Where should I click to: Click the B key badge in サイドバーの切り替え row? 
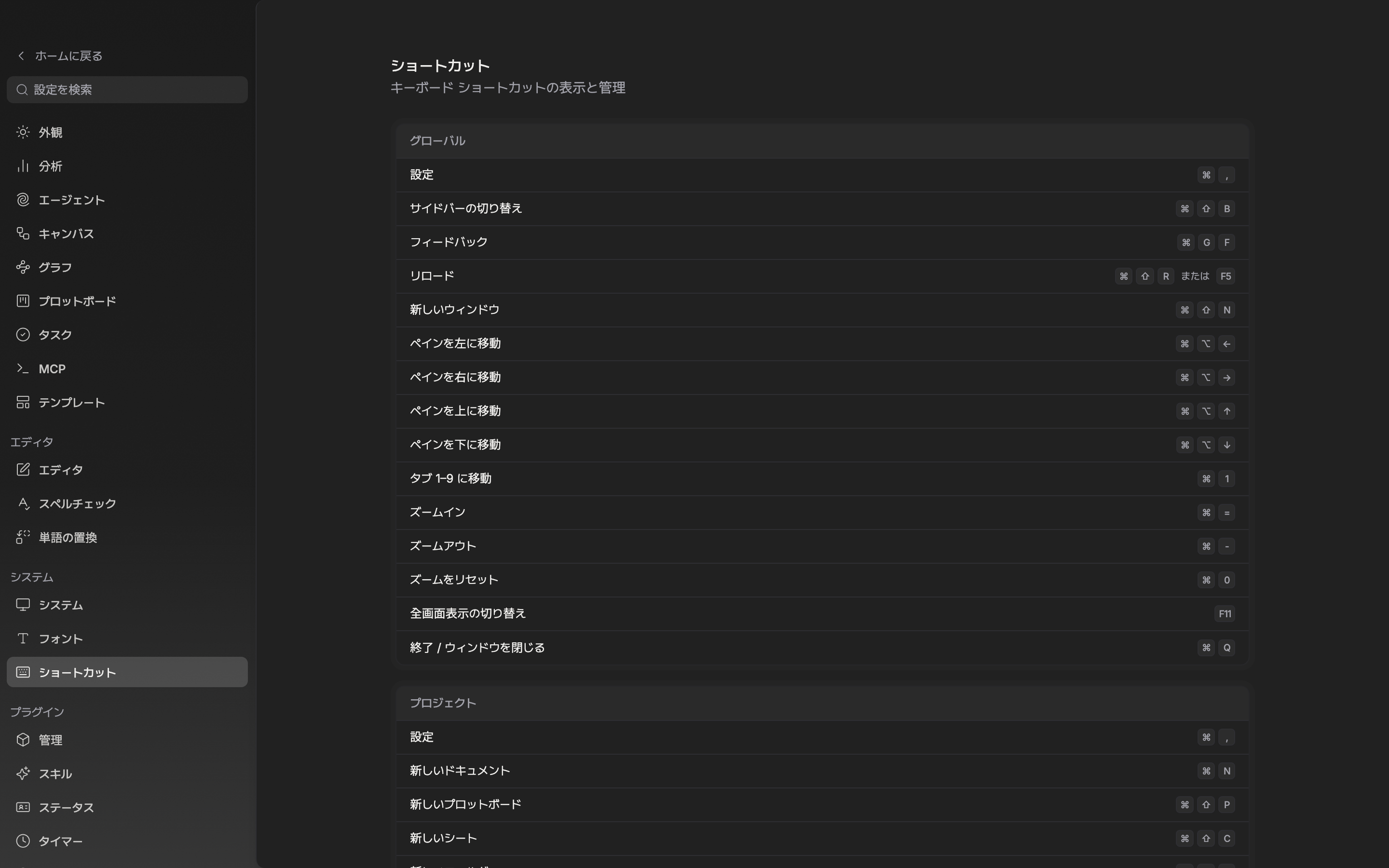(x=1226, y=209)
